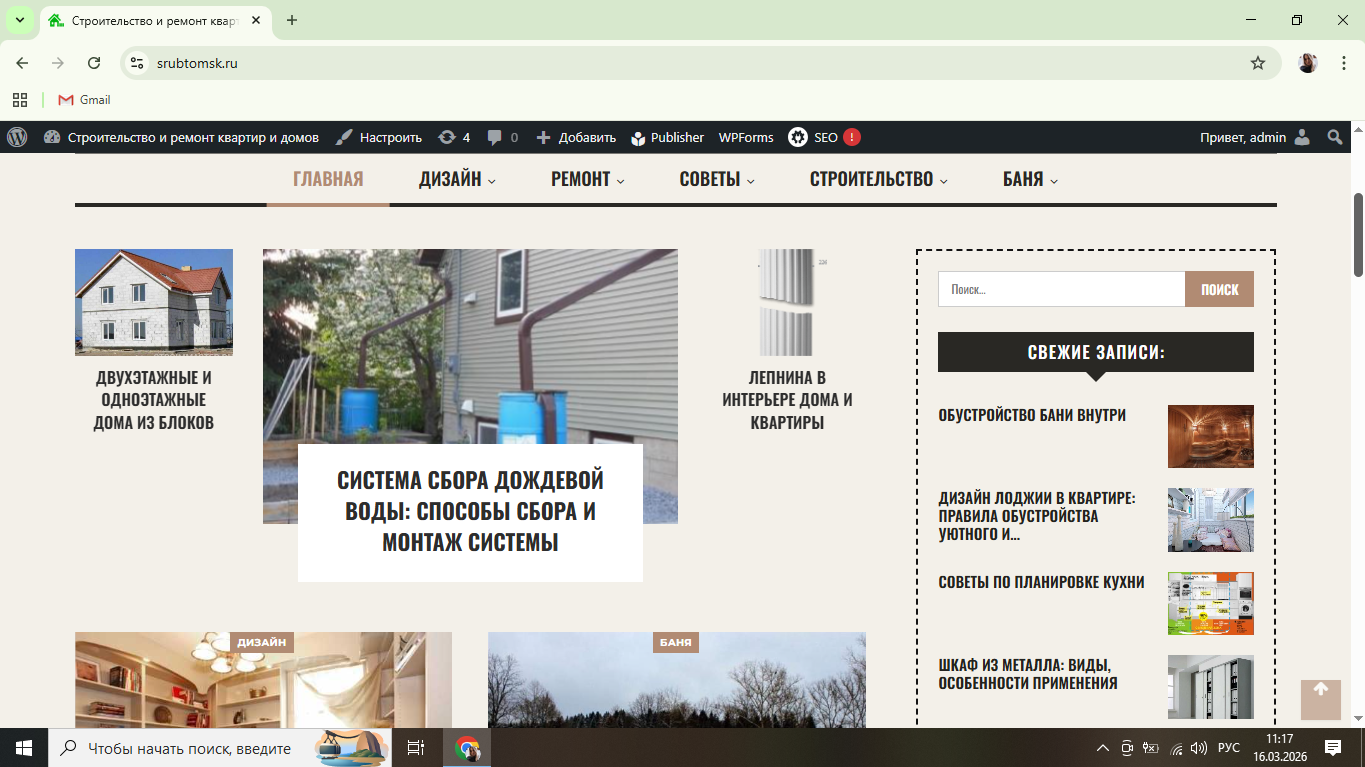Open the SEO menu with red alert badge
1365x767 pixels.
824,137
